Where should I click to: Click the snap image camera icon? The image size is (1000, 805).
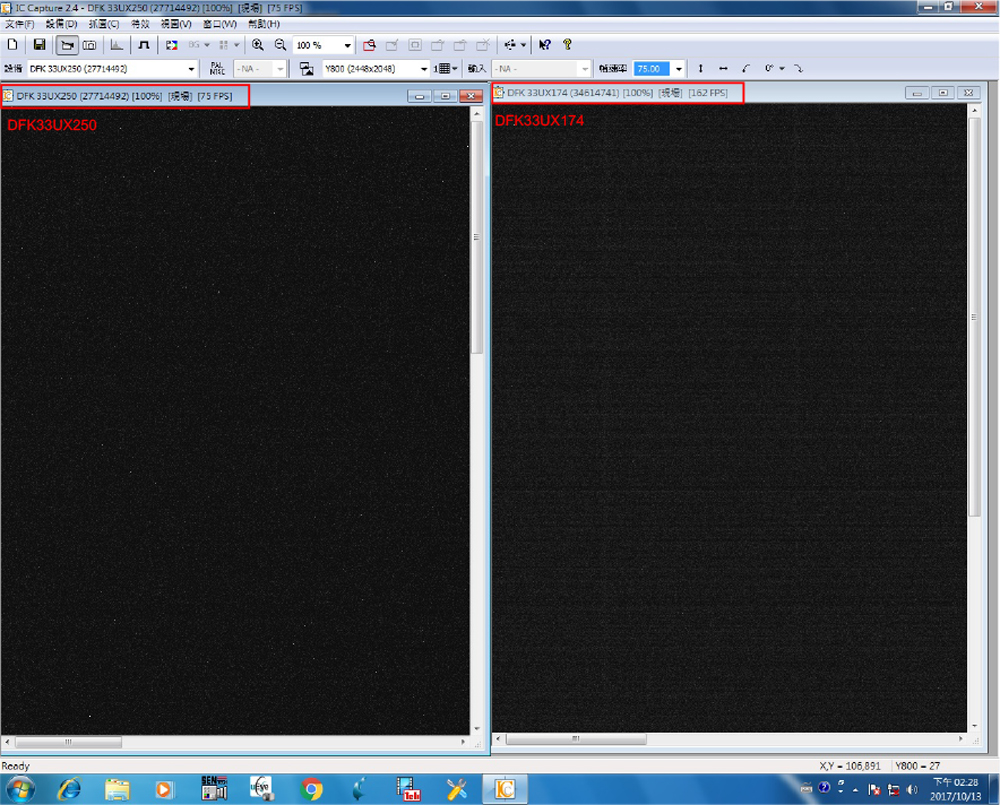click(89, 45)
